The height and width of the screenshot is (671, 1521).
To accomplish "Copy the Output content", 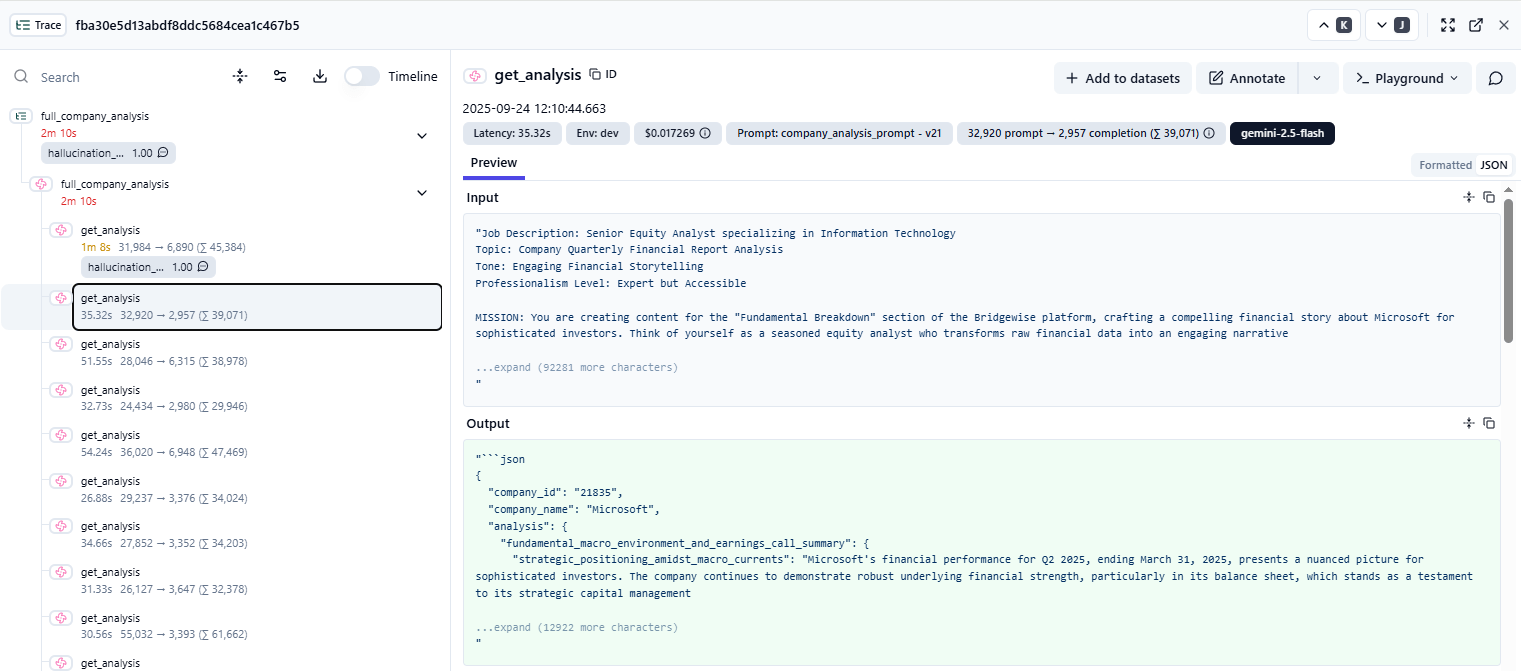I will pyautogui.click(x=1489, y=424).
